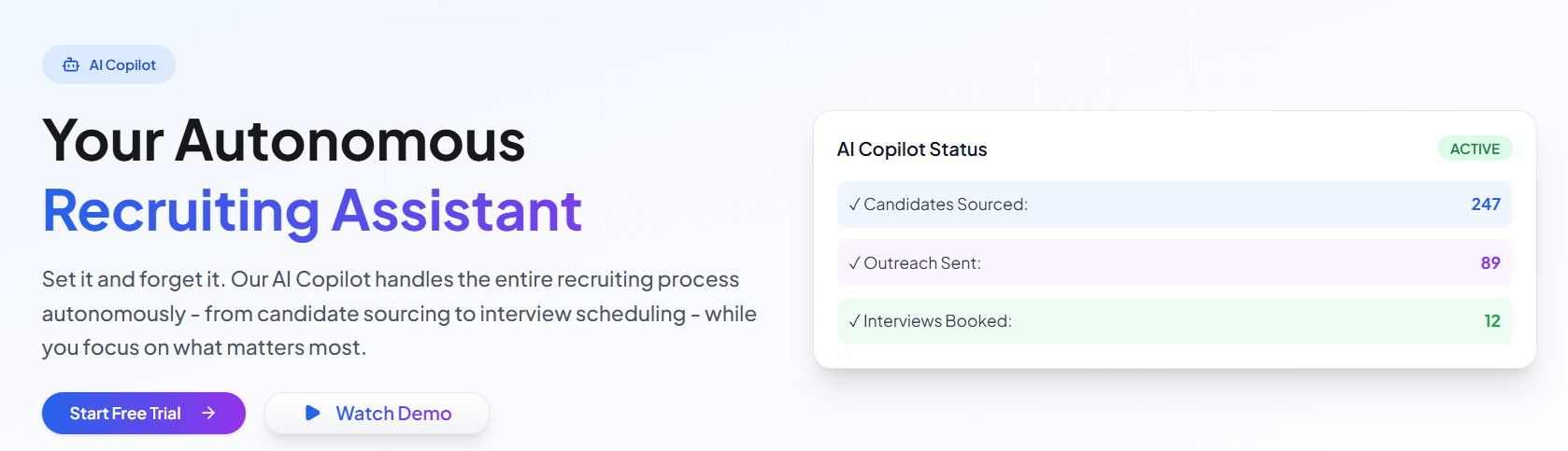Click the checkmark beside Interviews Booked
1568x451 pixels.
[x=854, y=321]
